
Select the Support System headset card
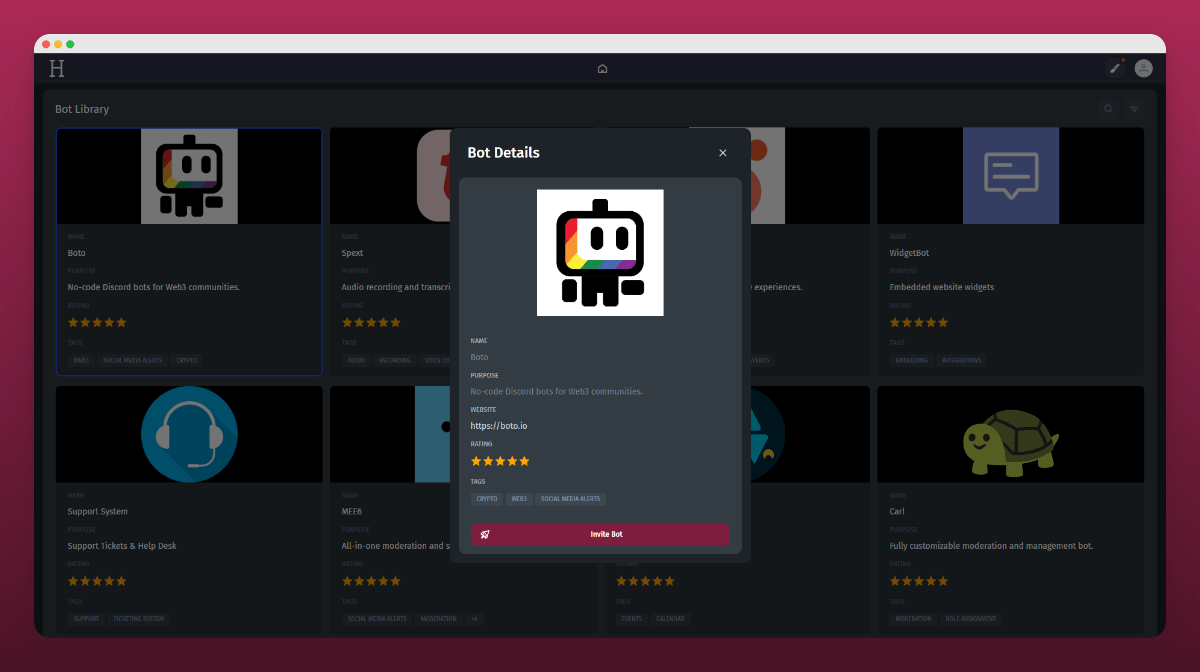[189, 435]
